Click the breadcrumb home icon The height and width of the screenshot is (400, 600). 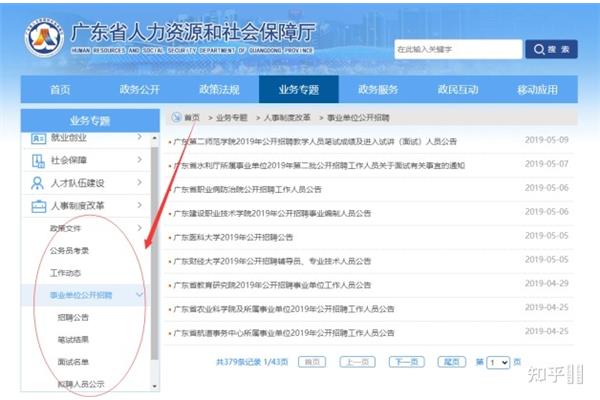(x=176, y=117)
